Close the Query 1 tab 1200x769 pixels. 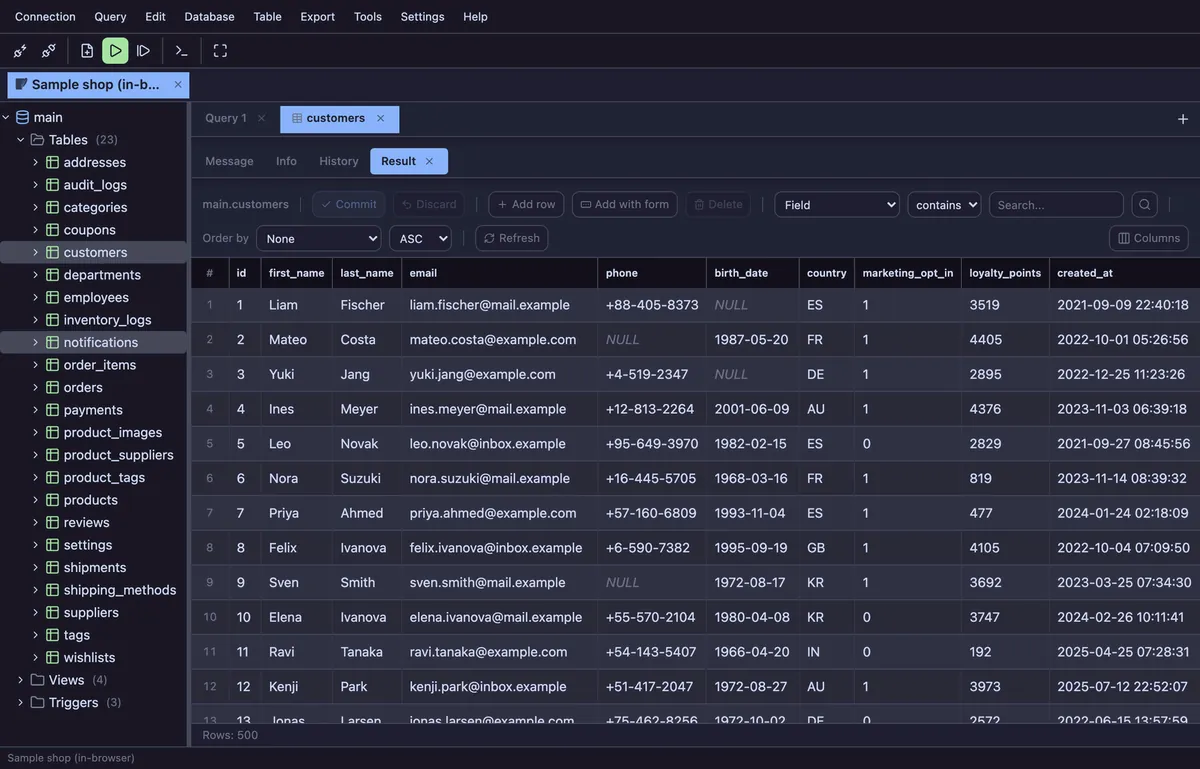(261, 118)
